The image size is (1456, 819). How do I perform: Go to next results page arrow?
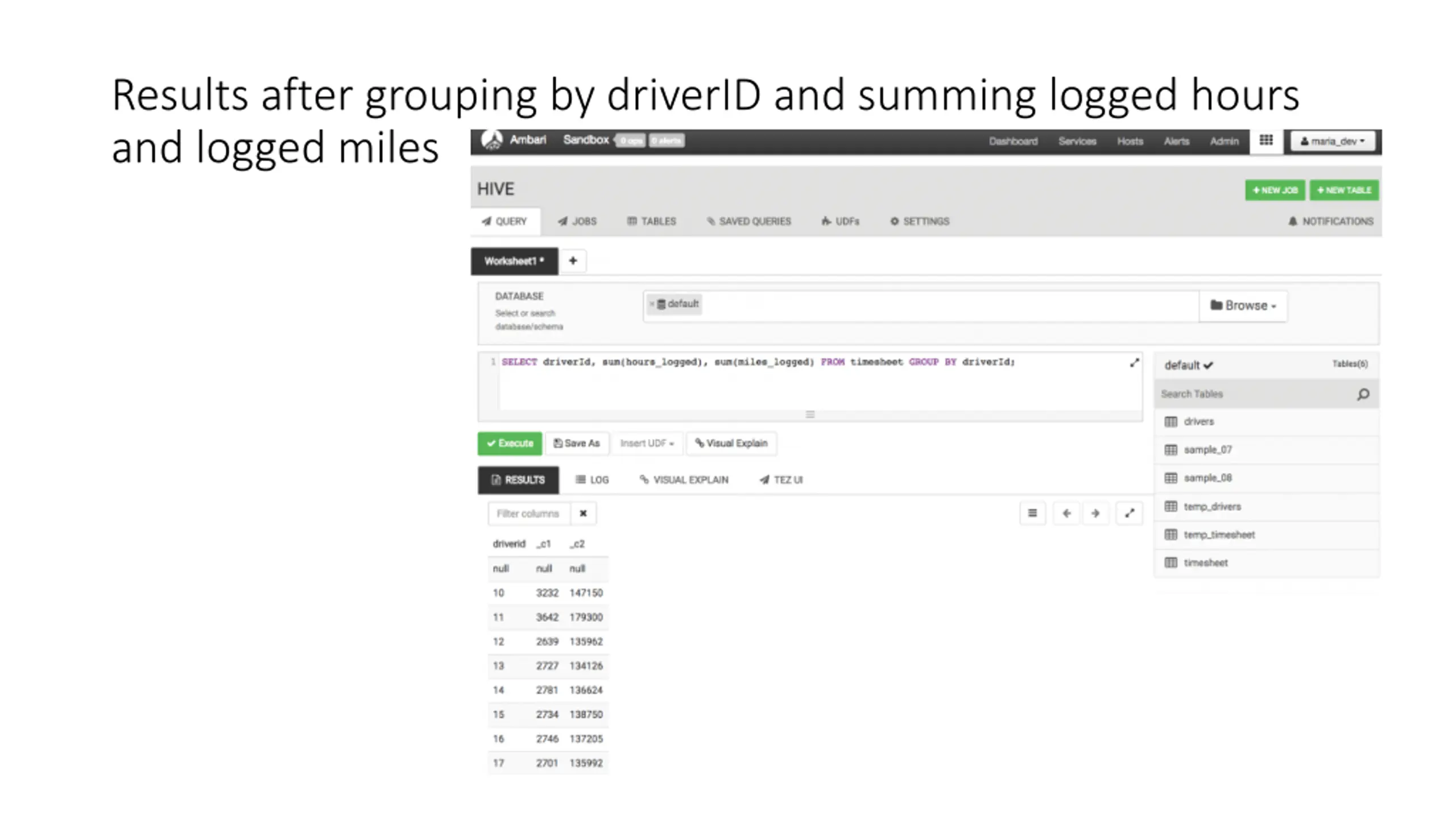1095,514
